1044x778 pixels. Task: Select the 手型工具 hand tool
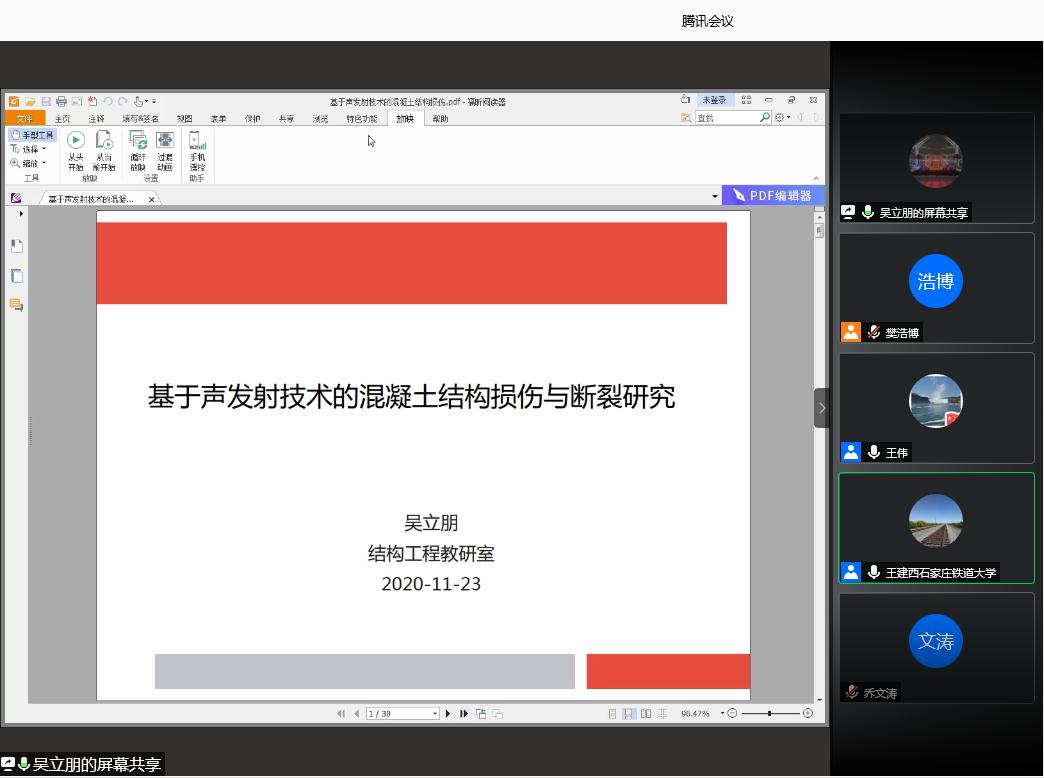pyautogui.click(x=32, y=135)
